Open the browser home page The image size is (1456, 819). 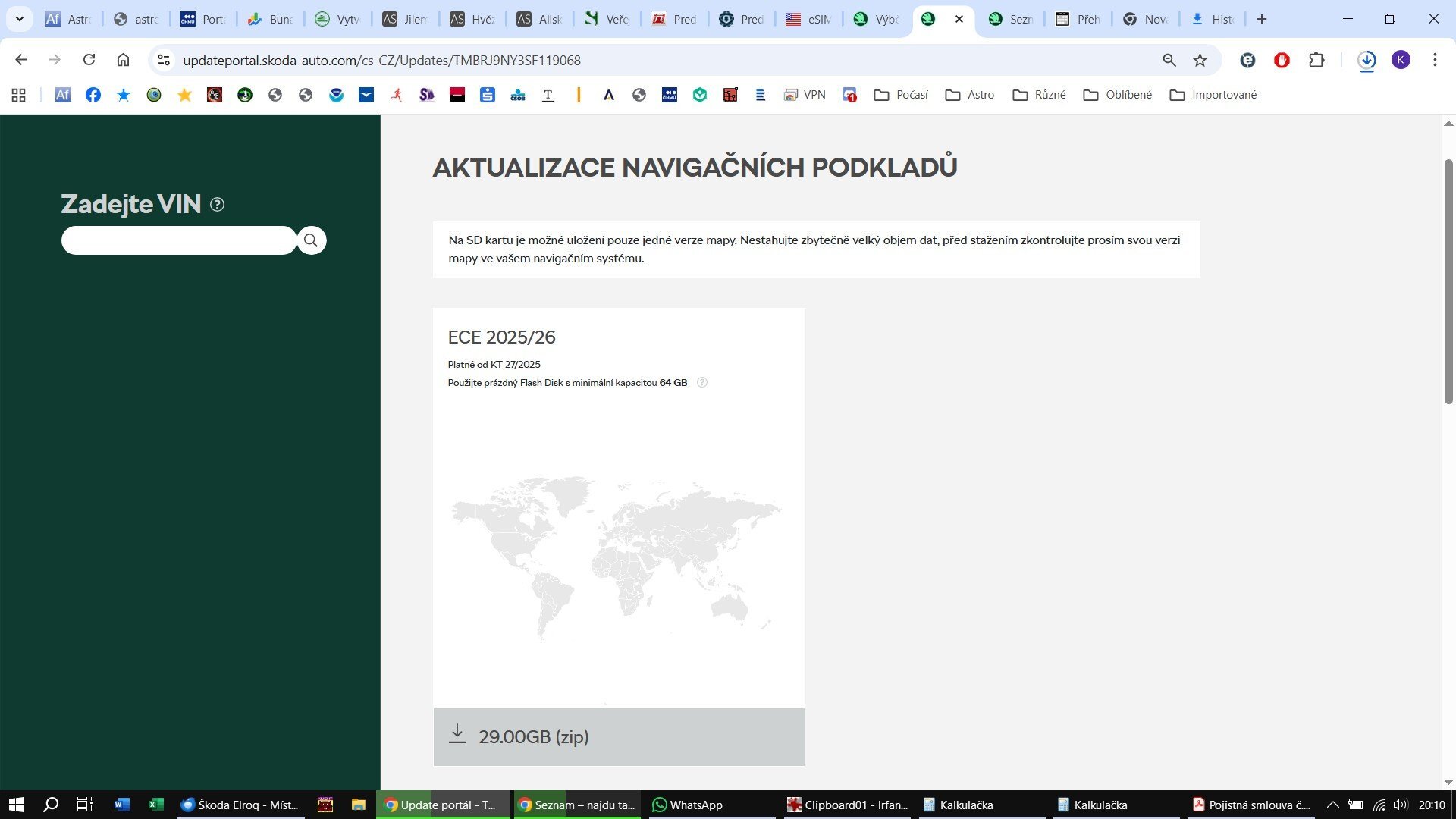click(x=123, y=60)
